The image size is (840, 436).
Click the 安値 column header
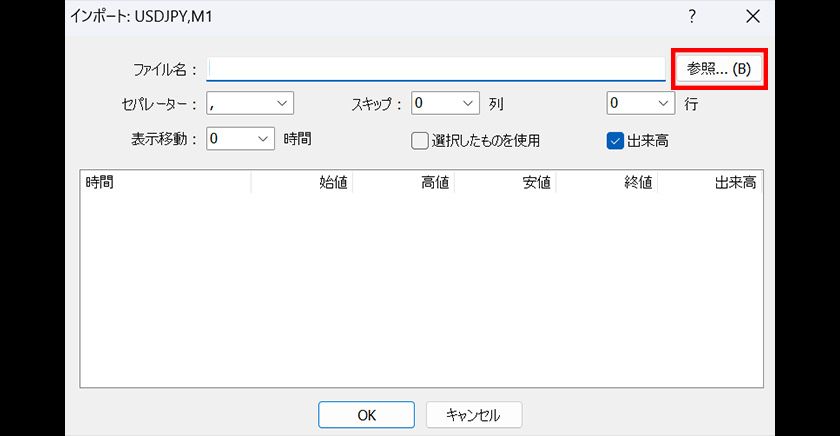[506, 182]
